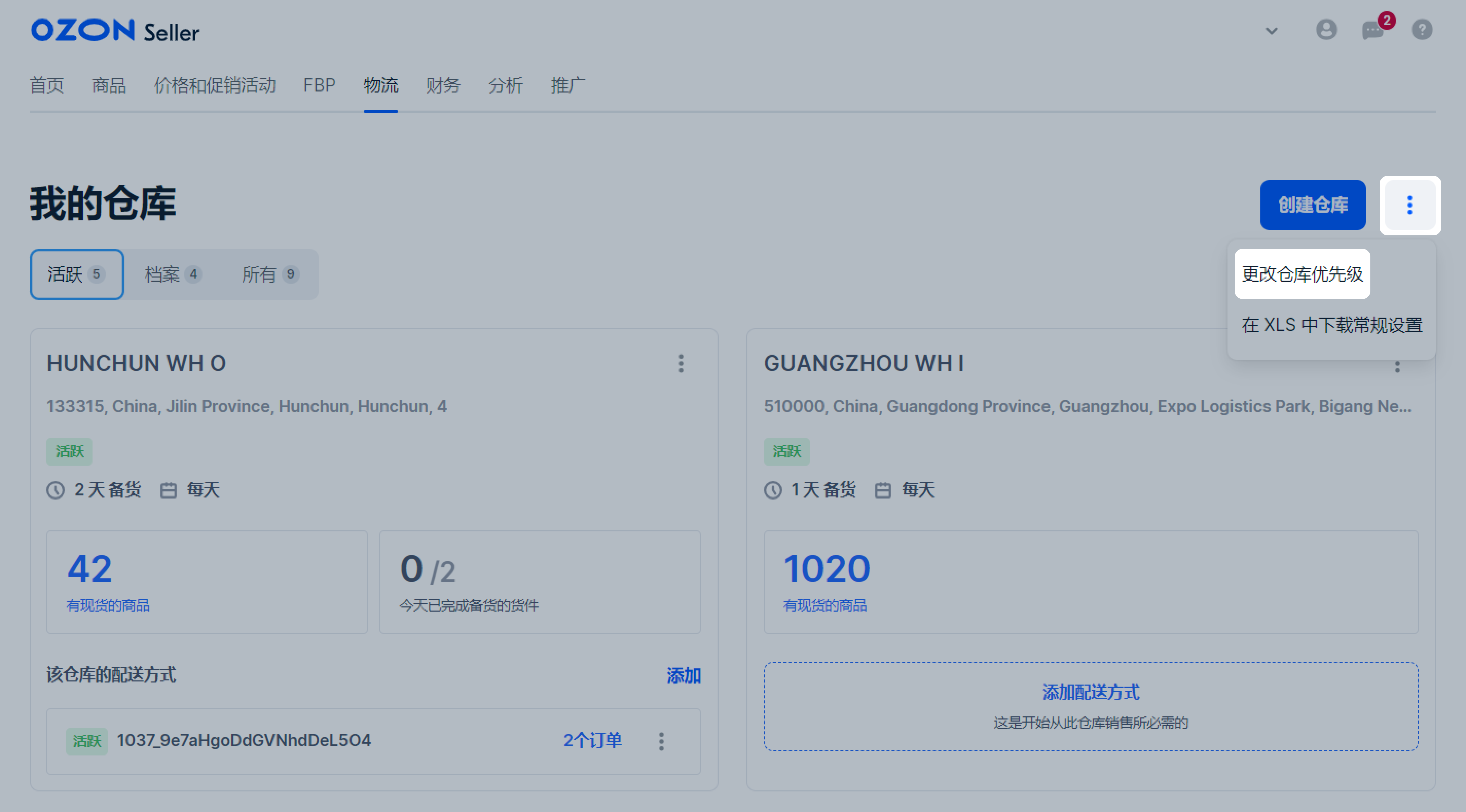Click the clock icon next to 1 天 备货
This screenshot has width=1466, height=812.
tap(773, 490)
